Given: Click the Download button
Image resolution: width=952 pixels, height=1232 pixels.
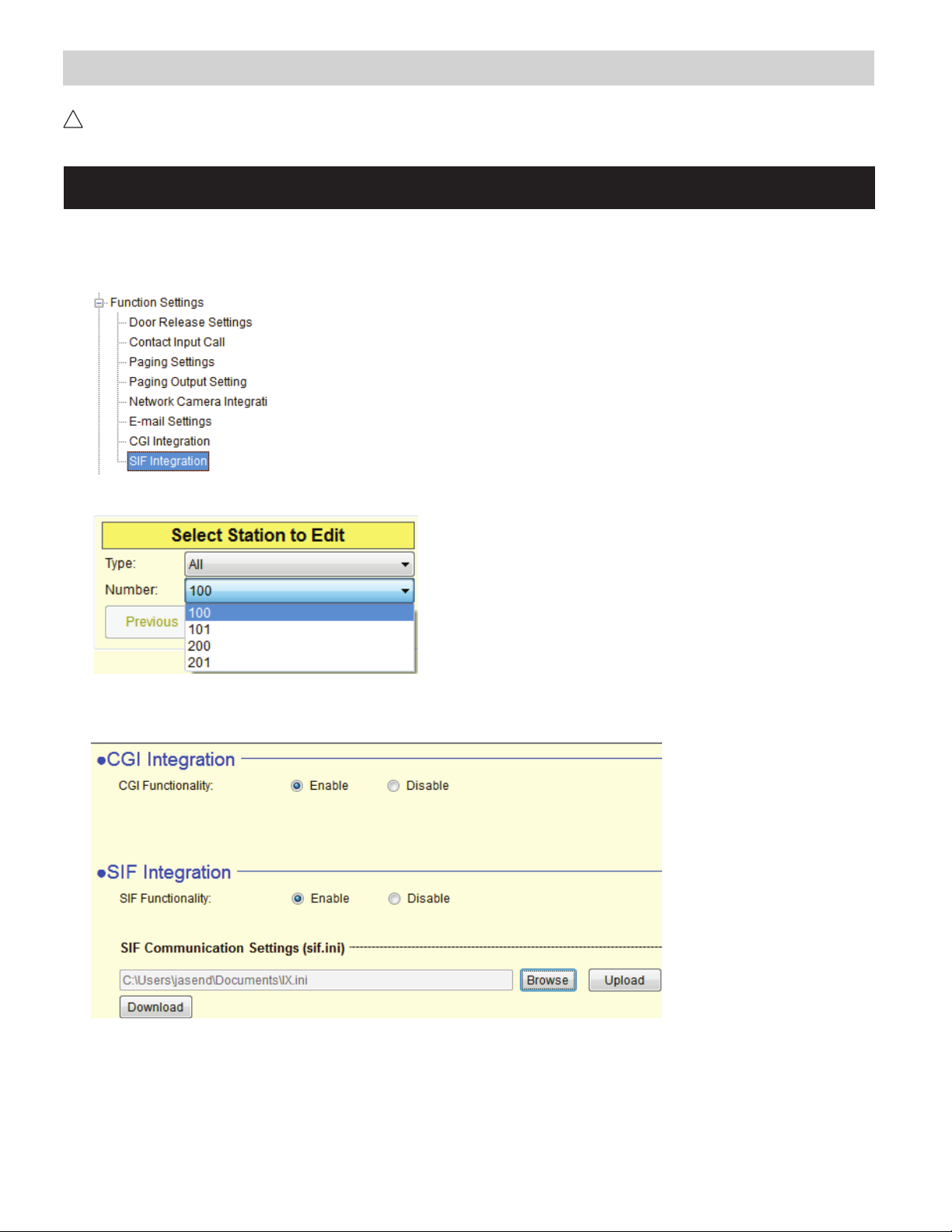Looking at the screenshot, I should click(x=155, y=1007).
